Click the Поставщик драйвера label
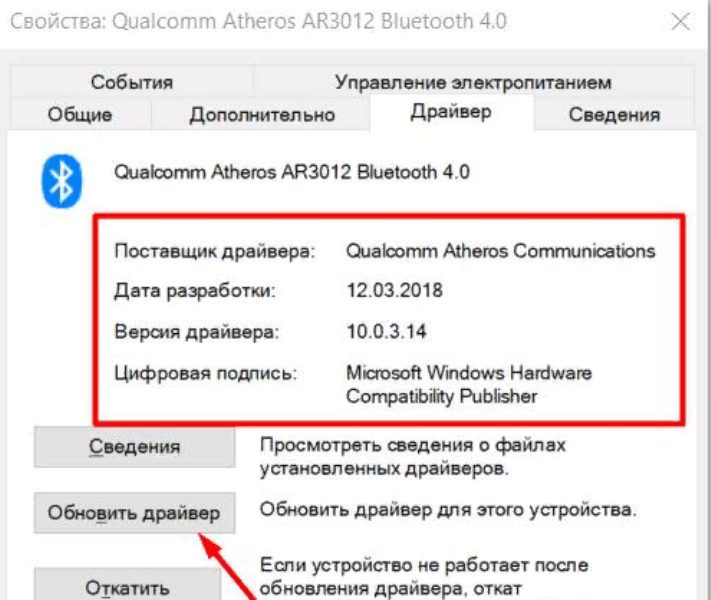Viewport: 711px width, 600px height. pos(214,251)
